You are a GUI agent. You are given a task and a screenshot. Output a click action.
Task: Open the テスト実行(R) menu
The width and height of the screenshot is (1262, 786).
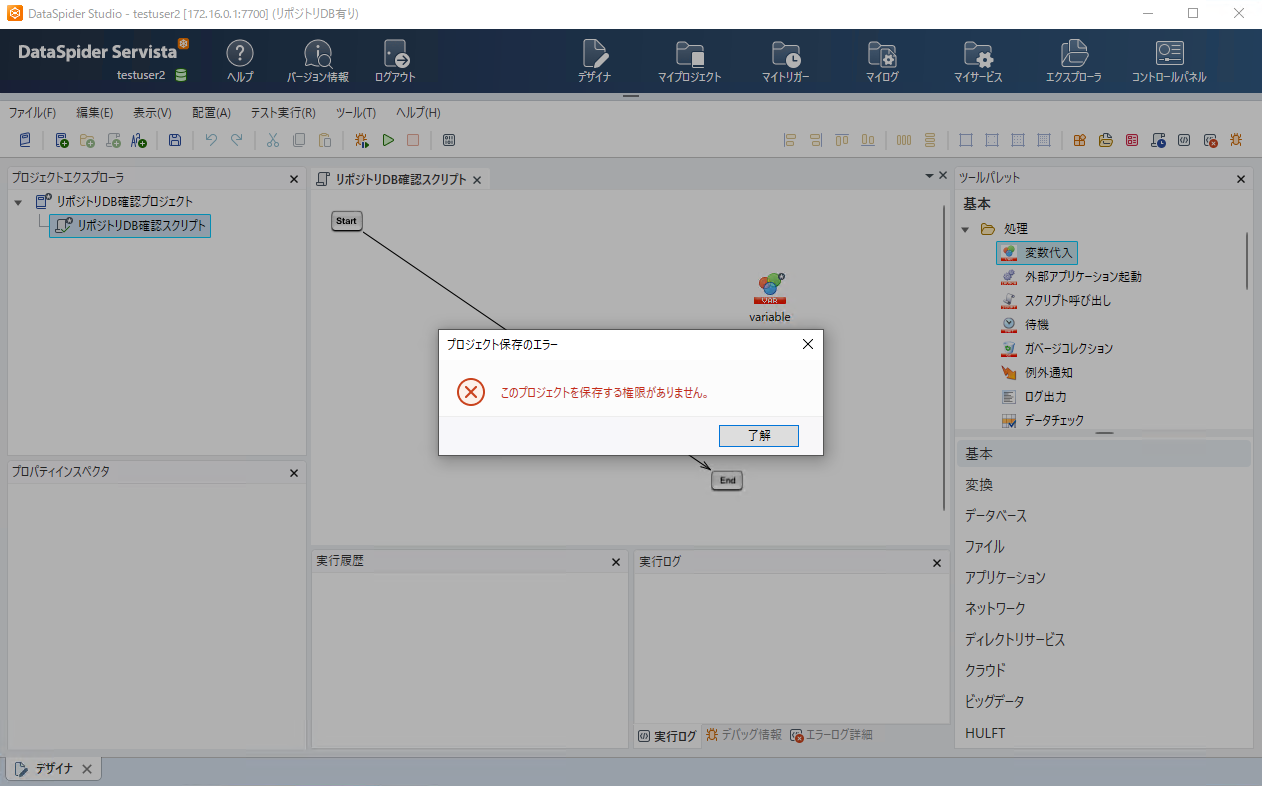point(283,113)
